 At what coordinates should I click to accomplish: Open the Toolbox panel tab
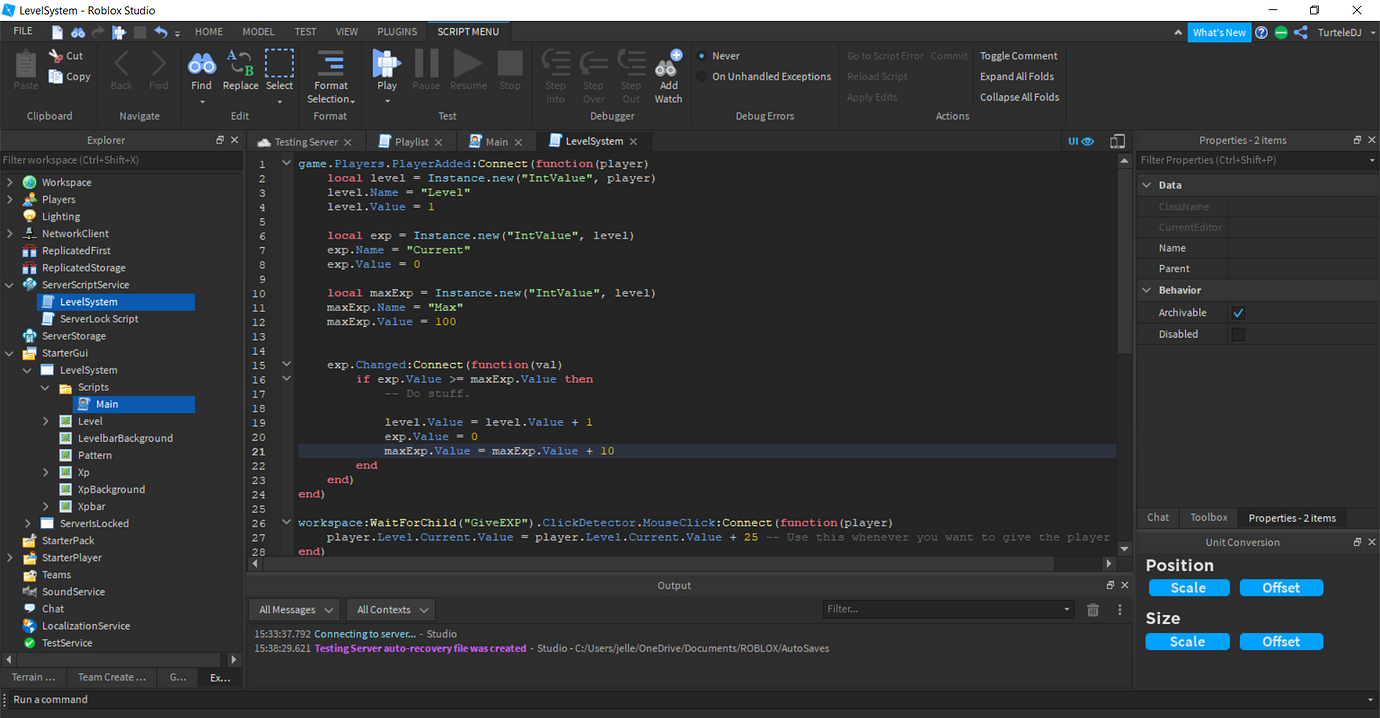click(x=1208, y=518)
